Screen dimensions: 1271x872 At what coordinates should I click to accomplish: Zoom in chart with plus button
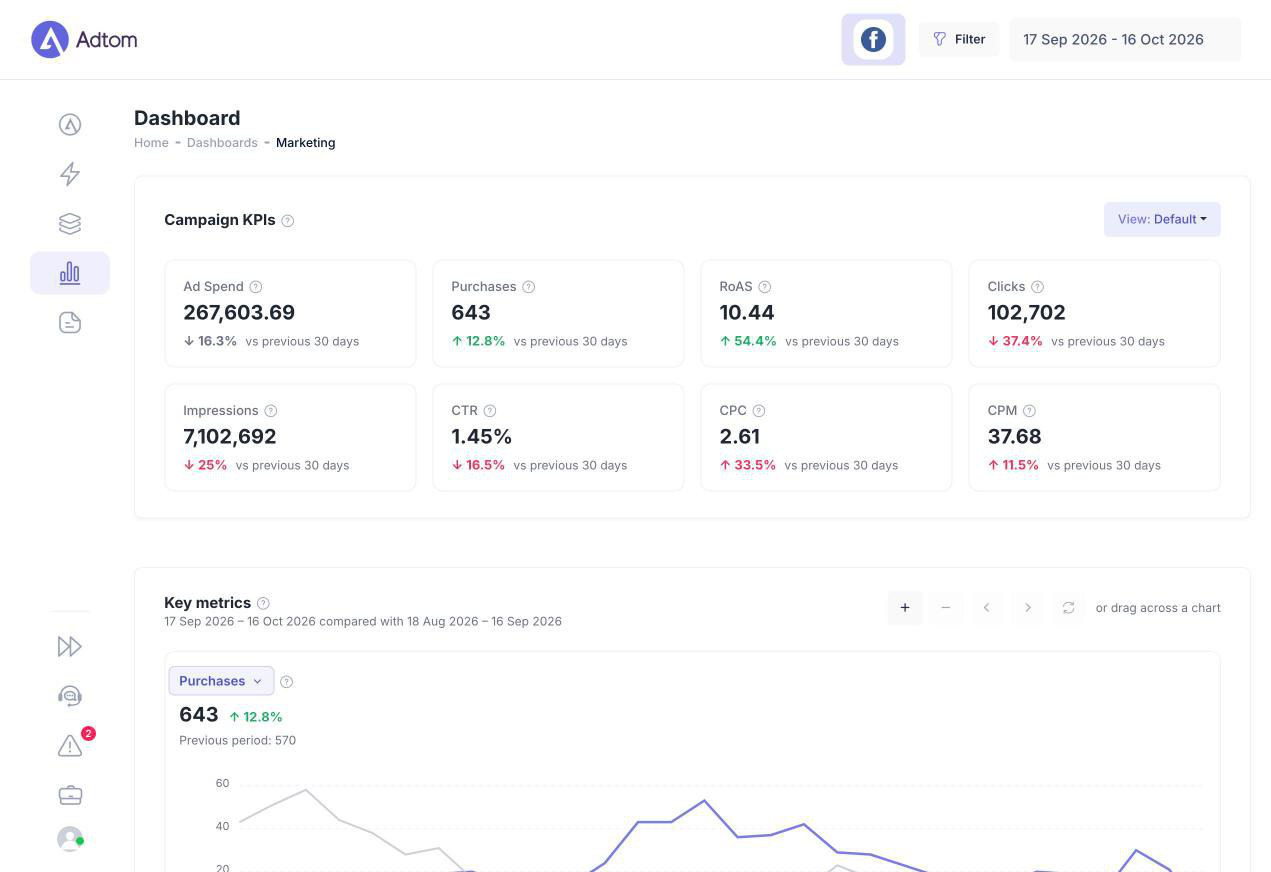click(x=905, y=607)
